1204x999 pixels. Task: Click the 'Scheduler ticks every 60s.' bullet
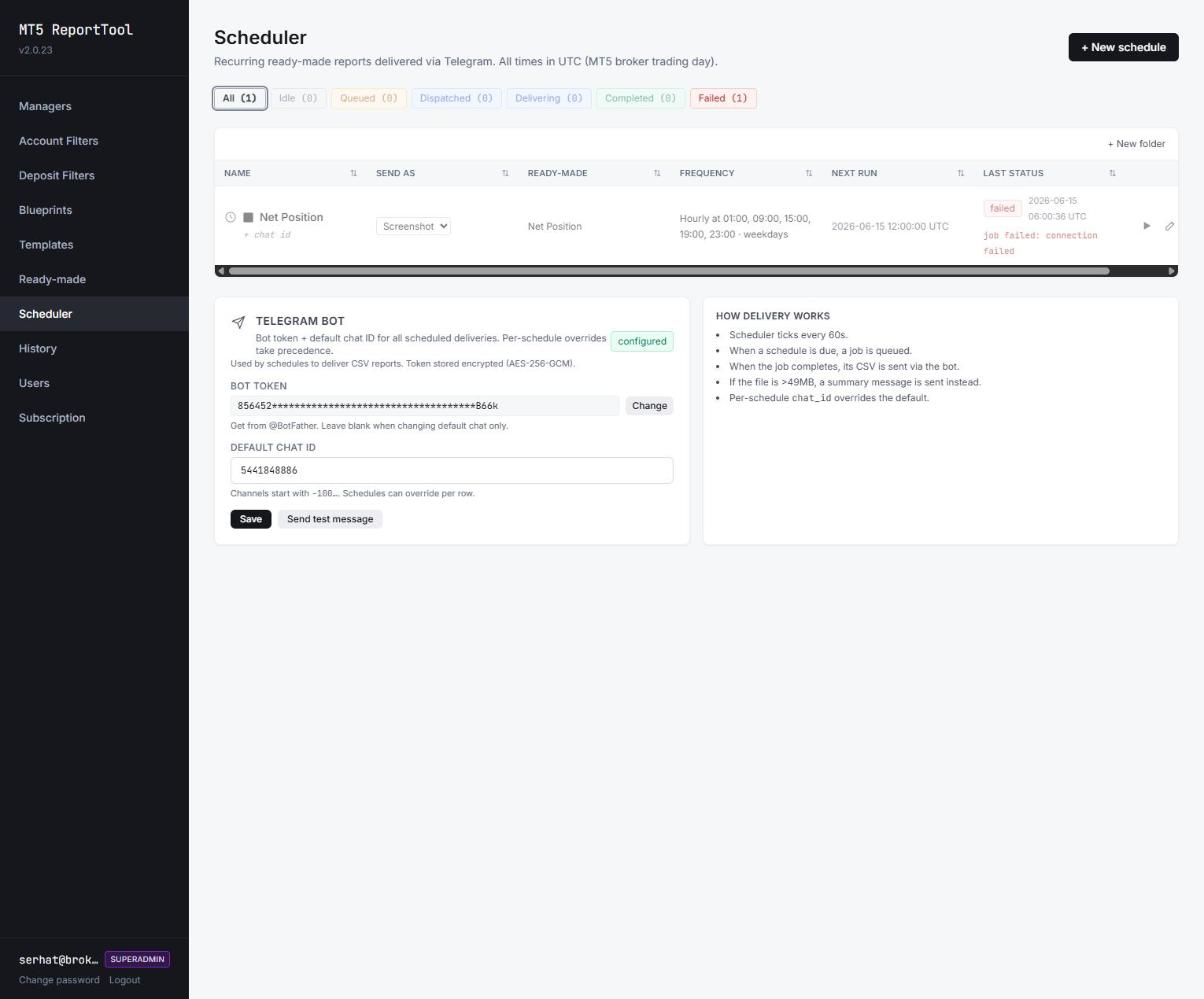click(x=788, y=335)
